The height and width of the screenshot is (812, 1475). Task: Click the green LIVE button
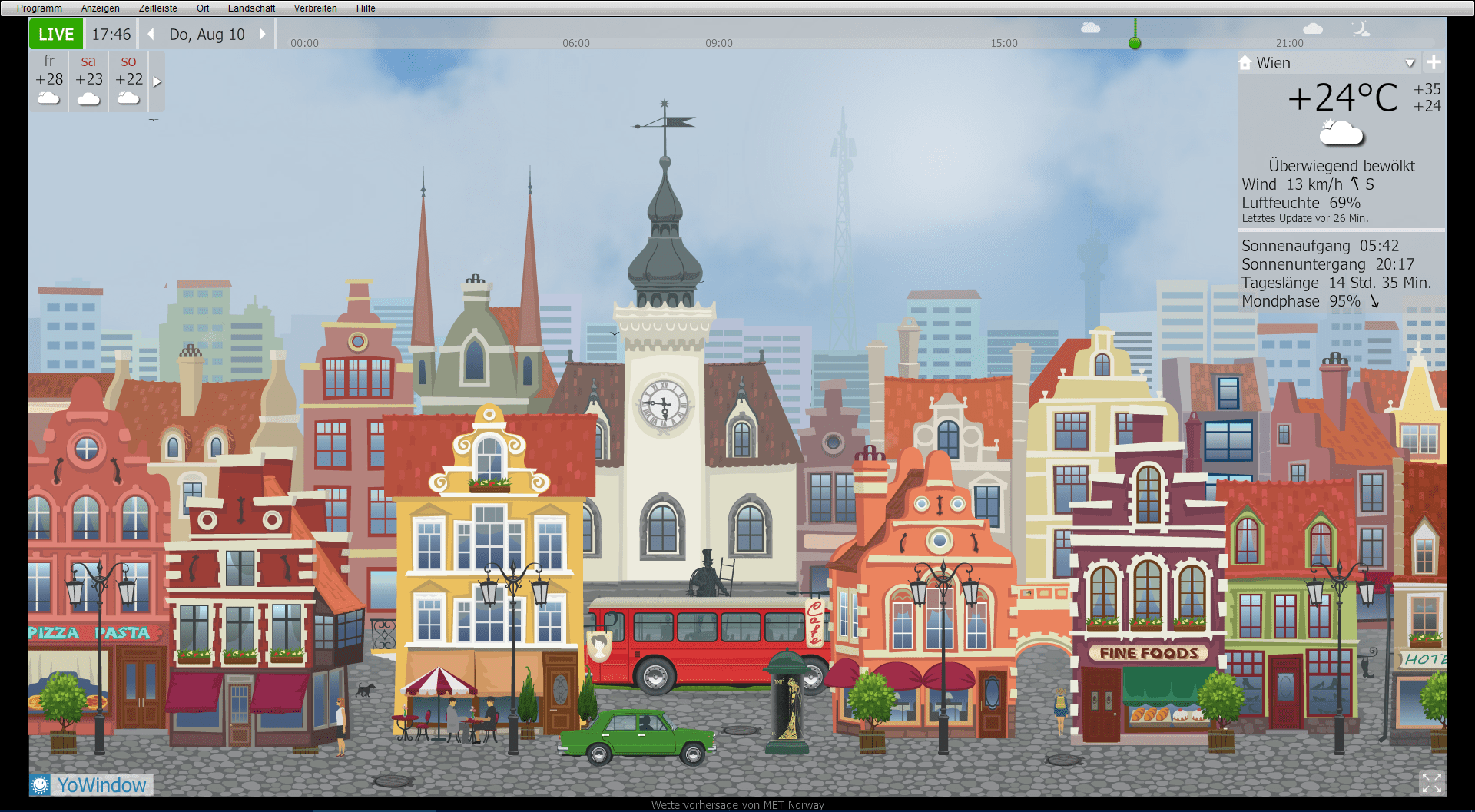tap(56, 35)
